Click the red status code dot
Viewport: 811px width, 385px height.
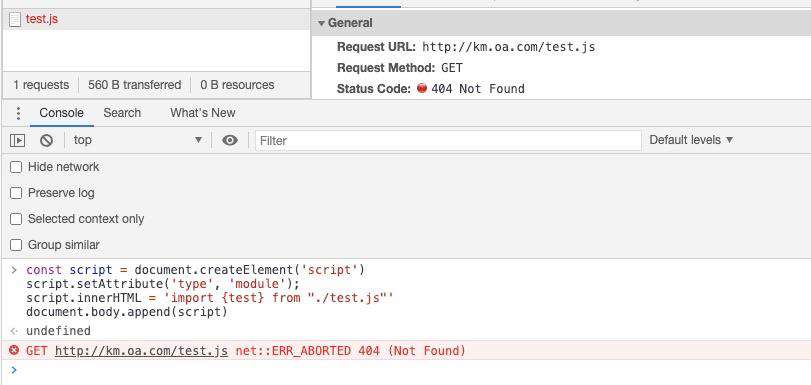(422, 88)
